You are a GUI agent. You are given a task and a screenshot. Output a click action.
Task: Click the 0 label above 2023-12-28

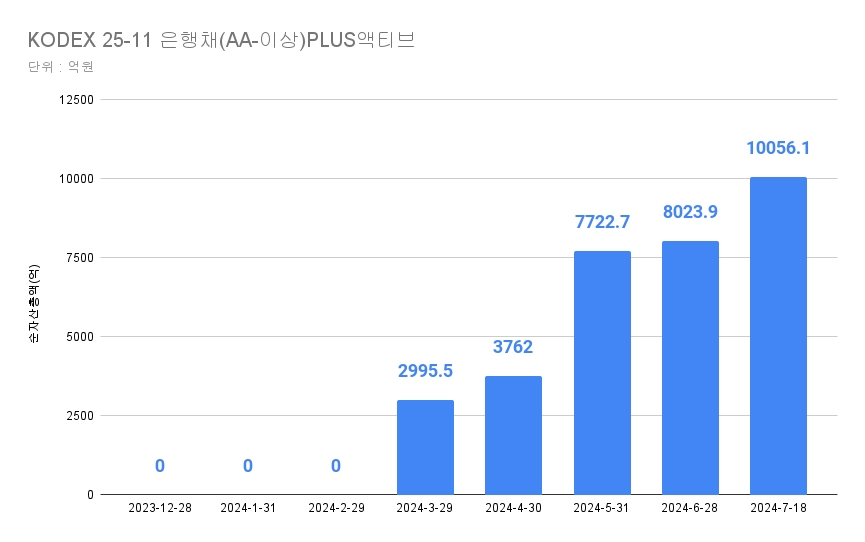160,466
